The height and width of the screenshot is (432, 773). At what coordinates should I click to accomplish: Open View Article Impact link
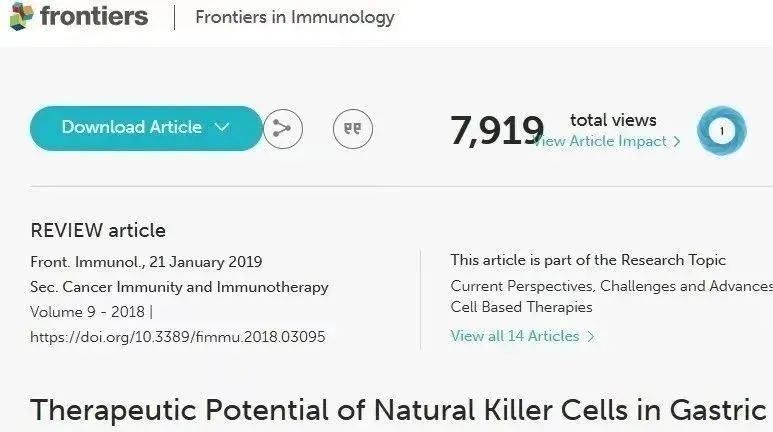[600, 142]
